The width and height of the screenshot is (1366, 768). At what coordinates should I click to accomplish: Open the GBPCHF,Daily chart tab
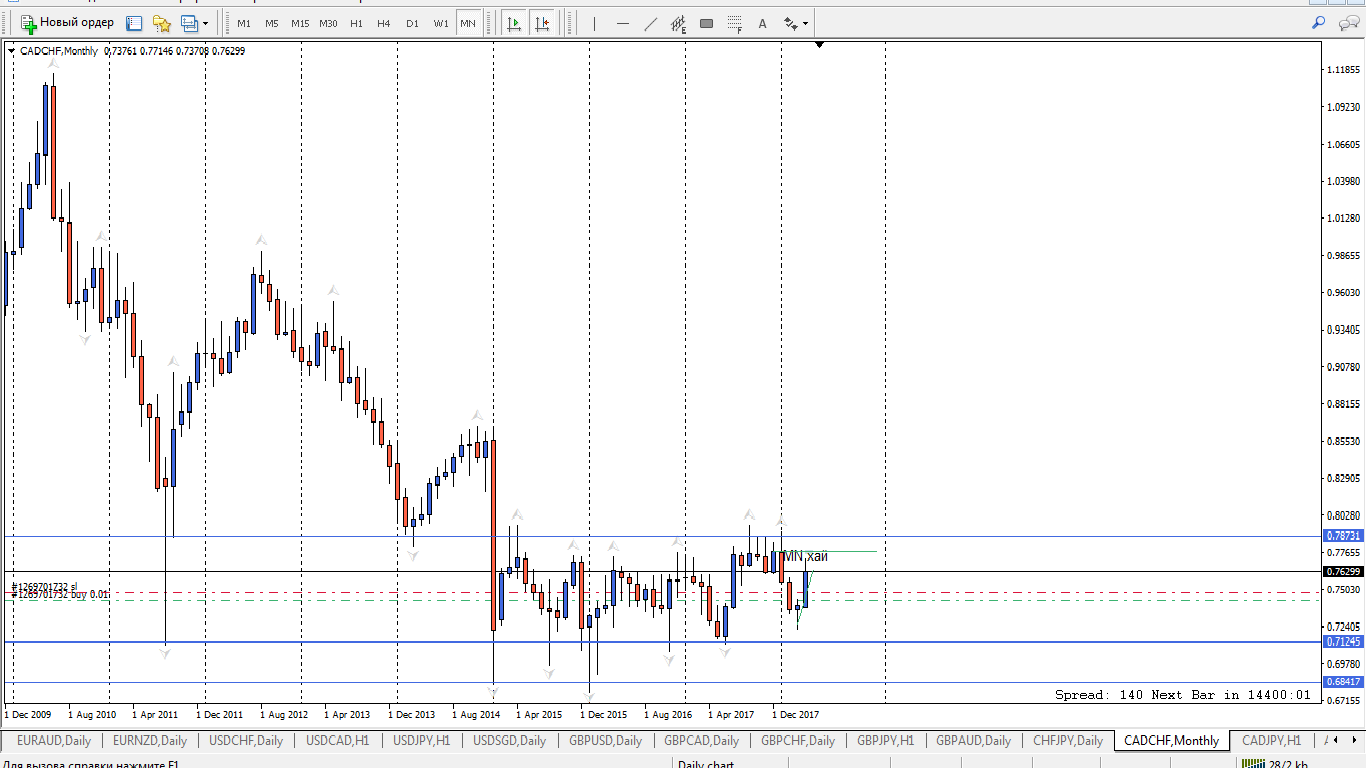798,741
